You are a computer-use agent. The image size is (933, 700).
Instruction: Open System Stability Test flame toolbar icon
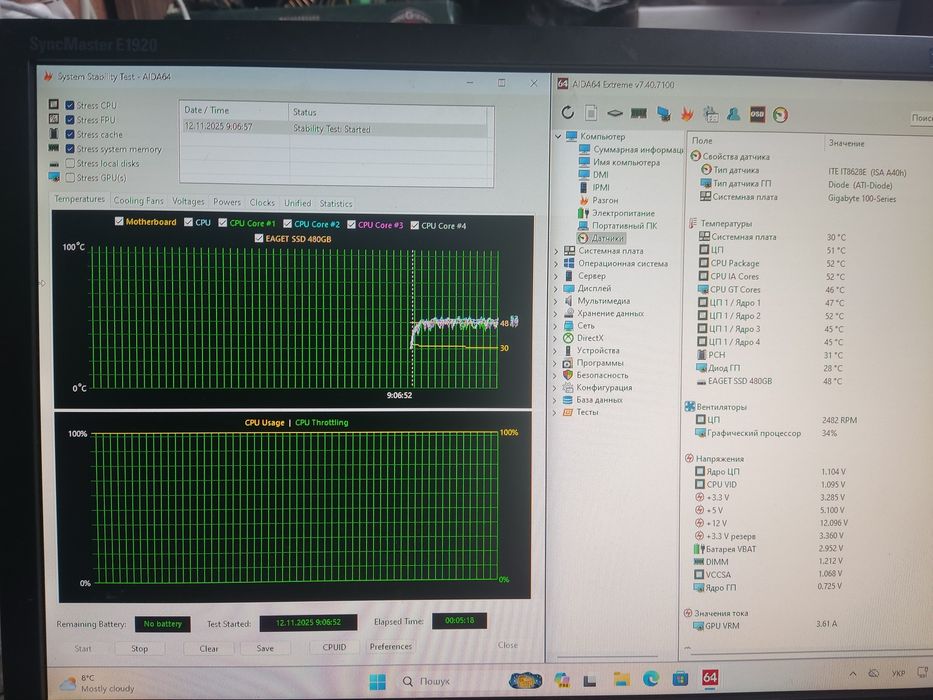click(687, 114)
